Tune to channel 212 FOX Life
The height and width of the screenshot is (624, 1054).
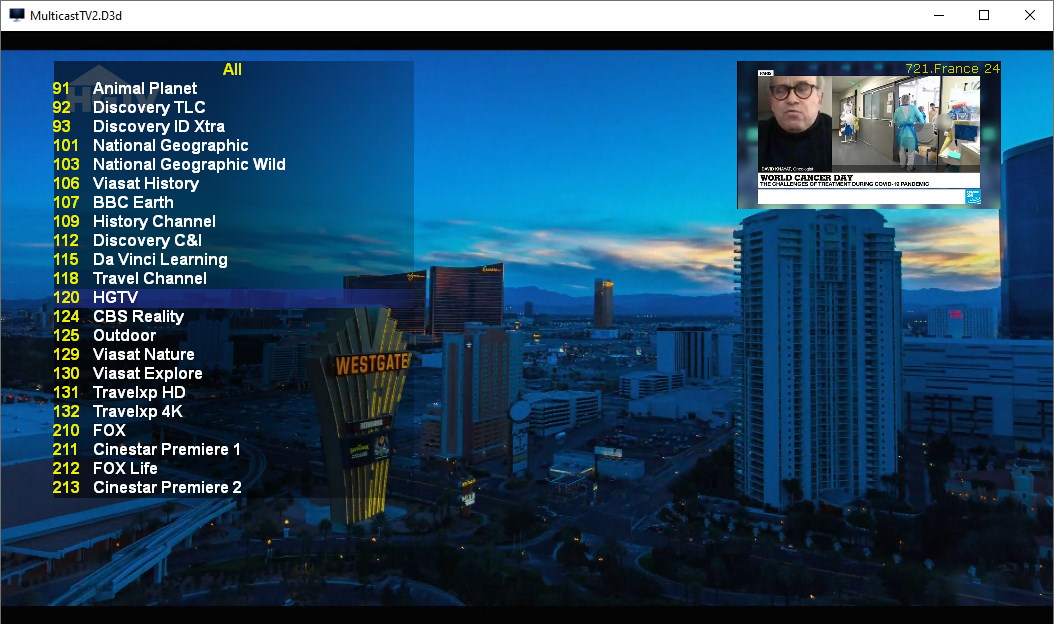tap(233, 468)
